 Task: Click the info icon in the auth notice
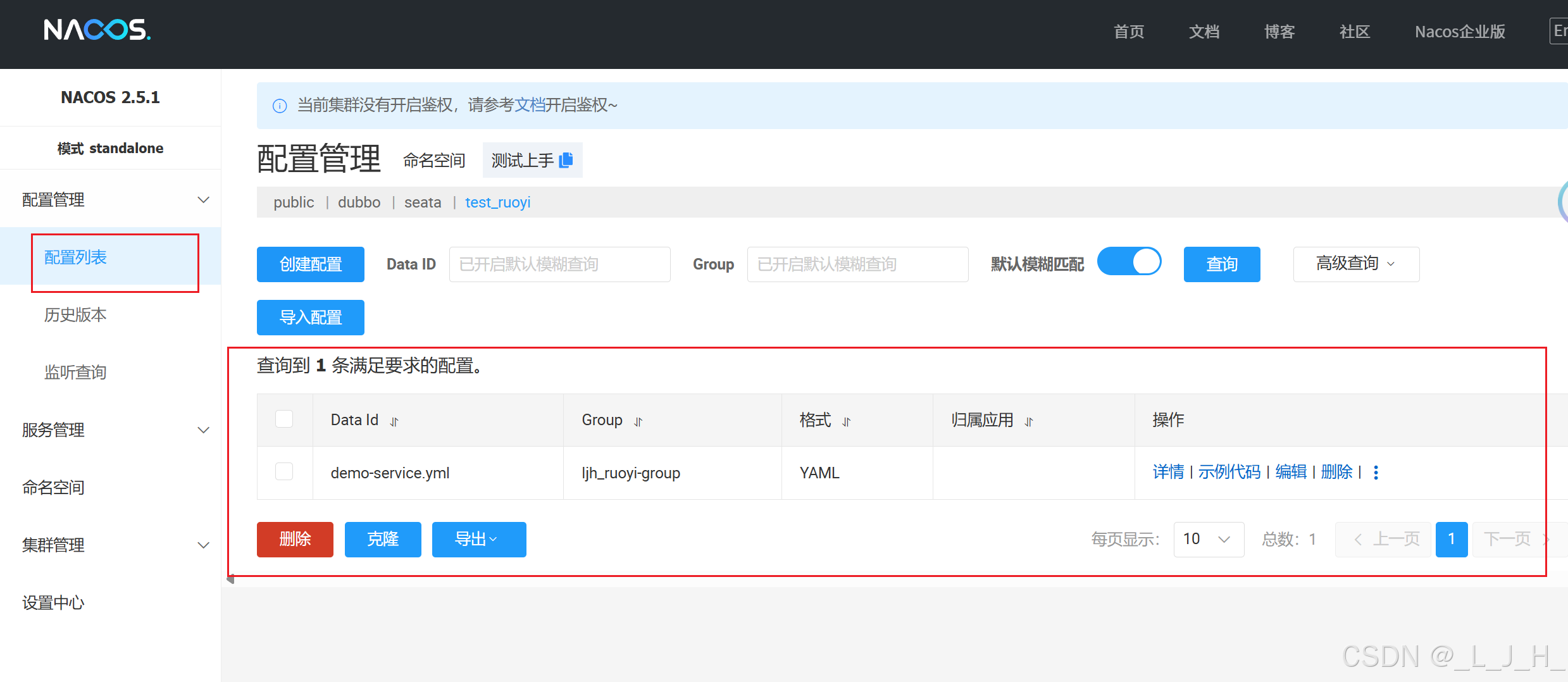280,106
